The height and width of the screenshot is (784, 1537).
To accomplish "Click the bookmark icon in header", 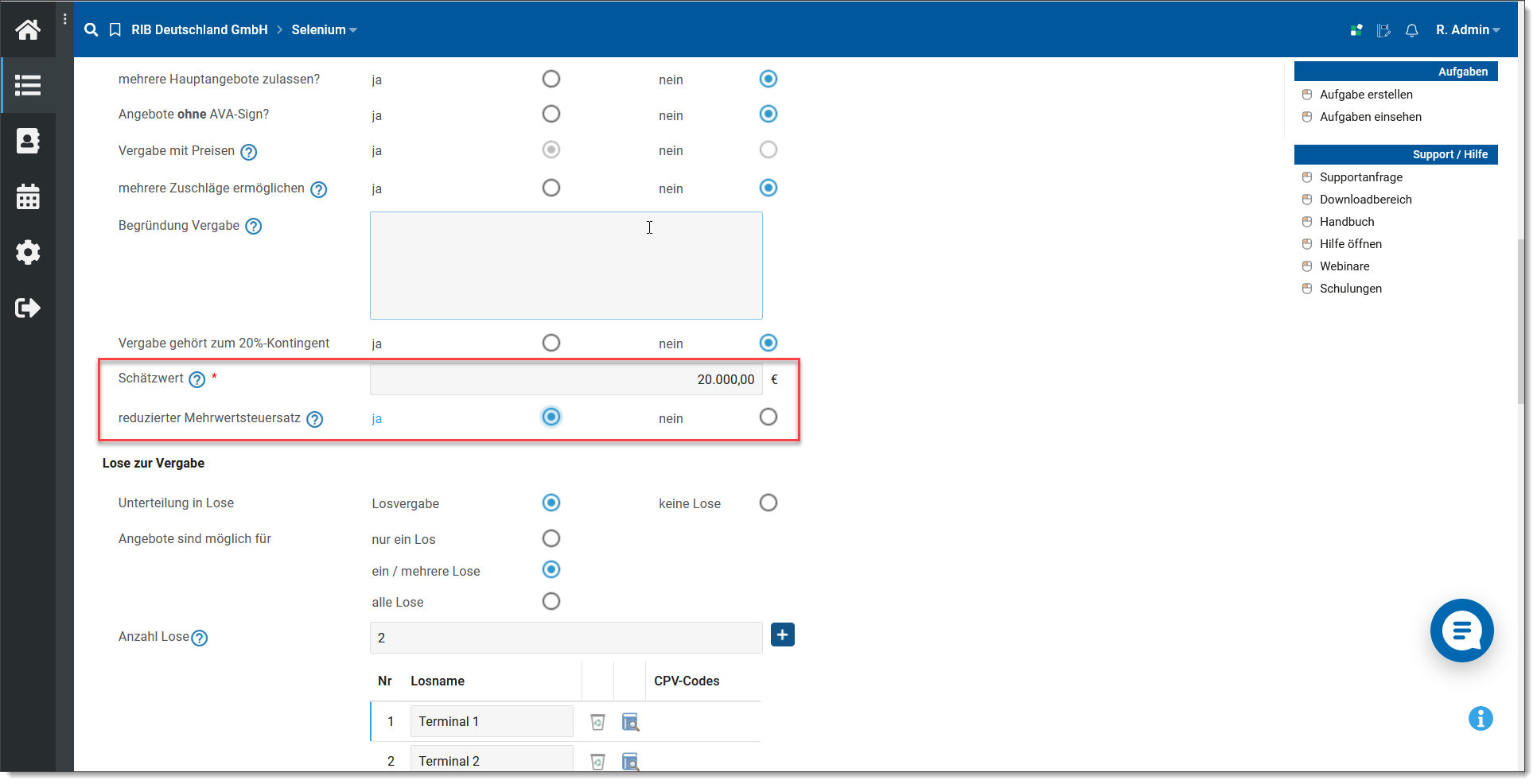I will coord(115,29).
